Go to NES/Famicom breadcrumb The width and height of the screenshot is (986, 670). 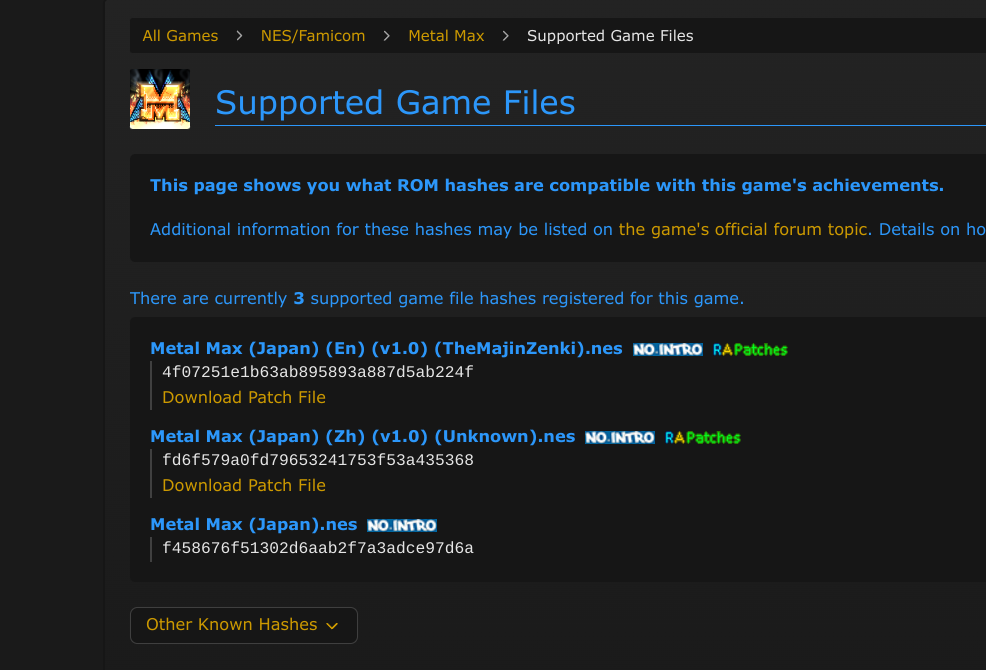coord(313,36)
